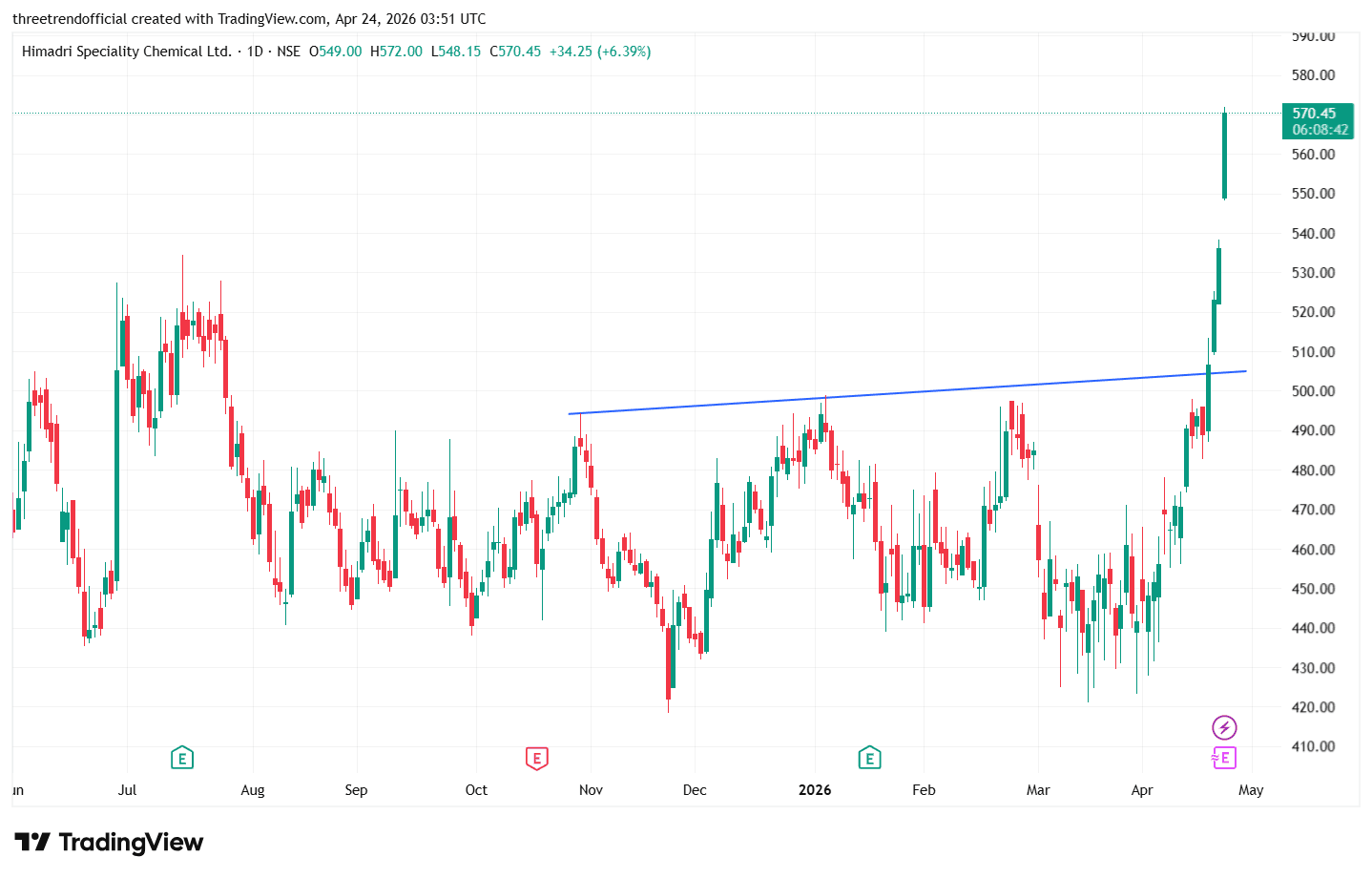
Task: Click the 430.00 price axis label
Action: pyautogui.click(x=1313, y=668)
